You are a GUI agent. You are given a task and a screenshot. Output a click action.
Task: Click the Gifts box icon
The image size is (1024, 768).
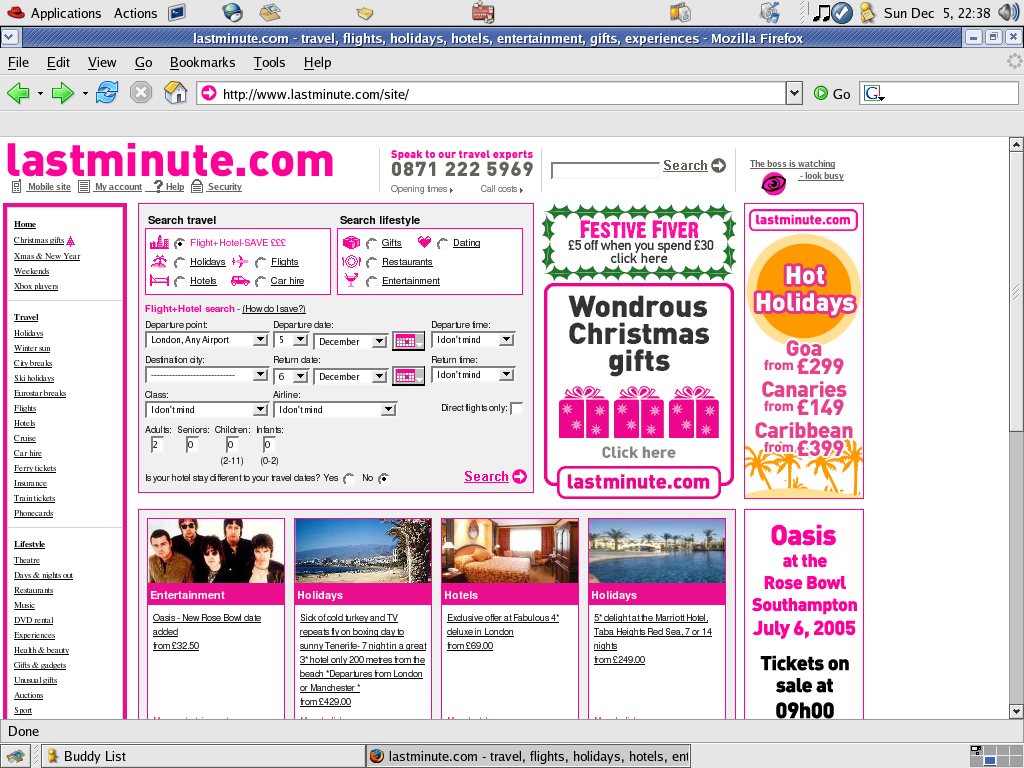[351, 242]
